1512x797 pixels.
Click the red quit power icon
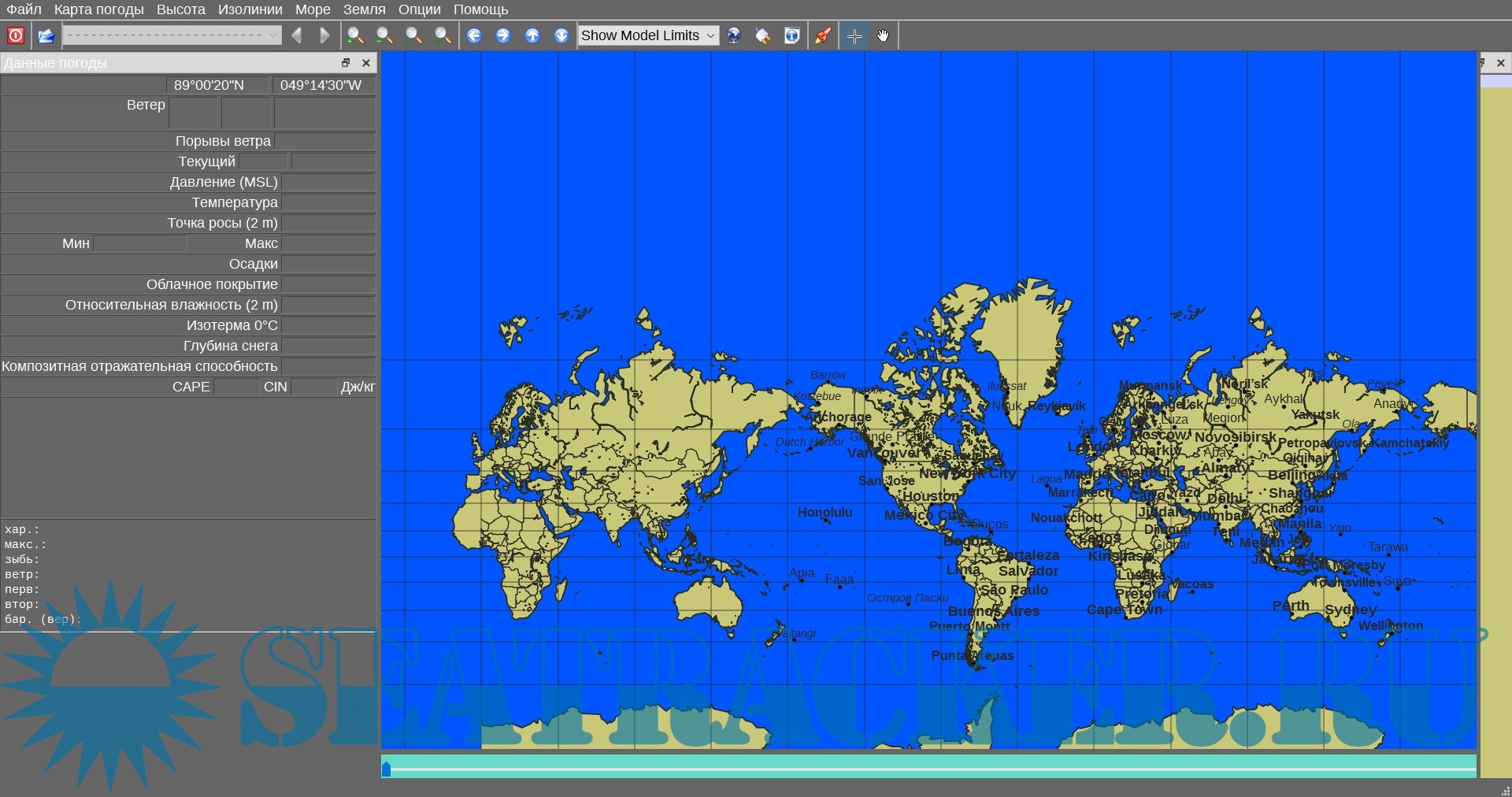[x=16, y=35]
